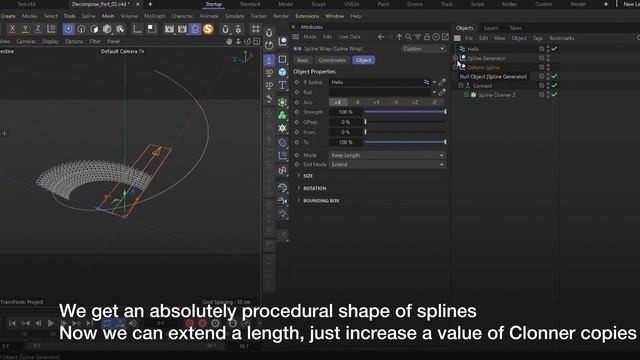Expand the SIZE section

coord(298,176)
